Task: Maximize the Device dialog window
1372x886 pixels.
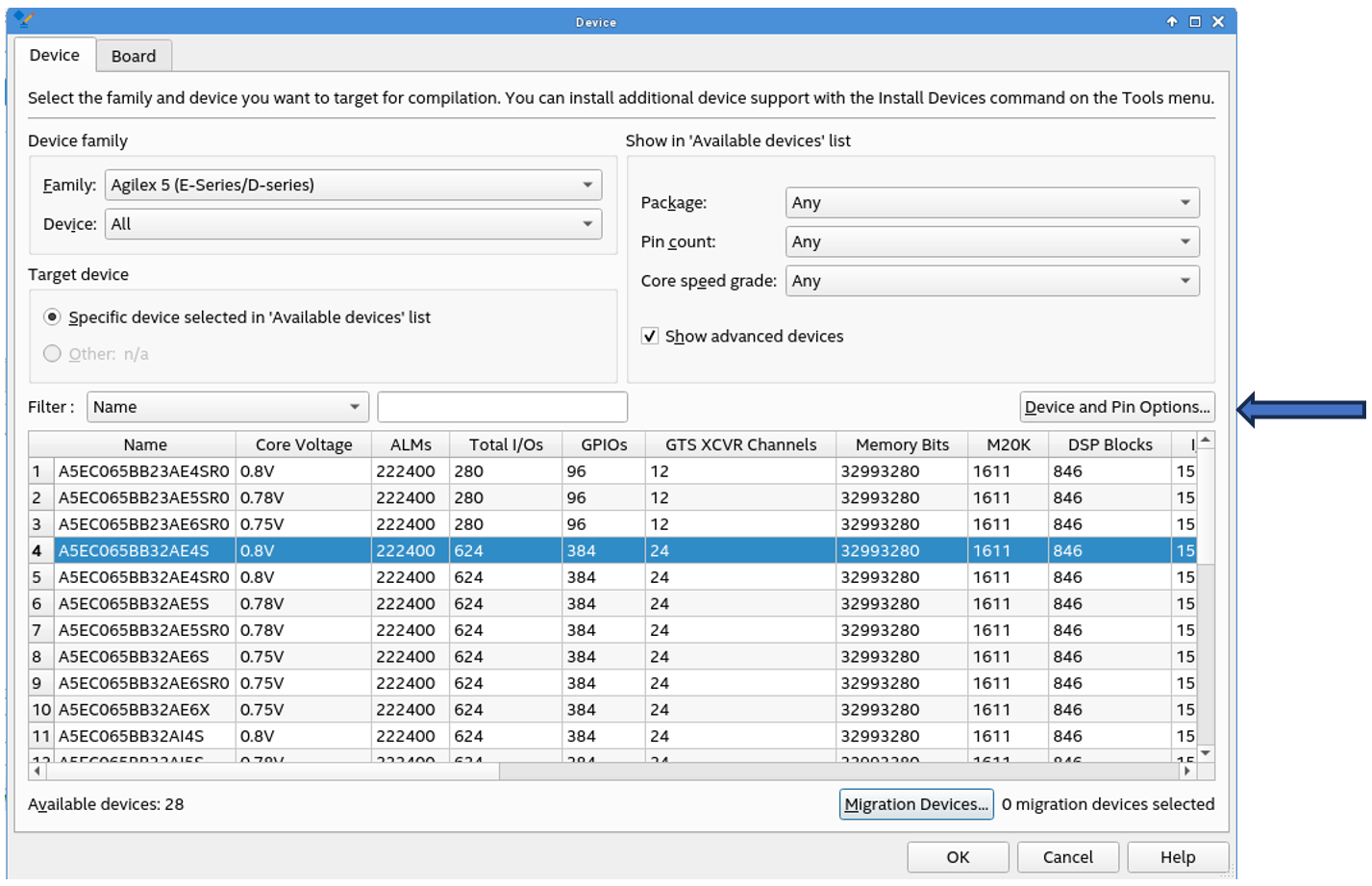Action: click(x=1194, y=22)
